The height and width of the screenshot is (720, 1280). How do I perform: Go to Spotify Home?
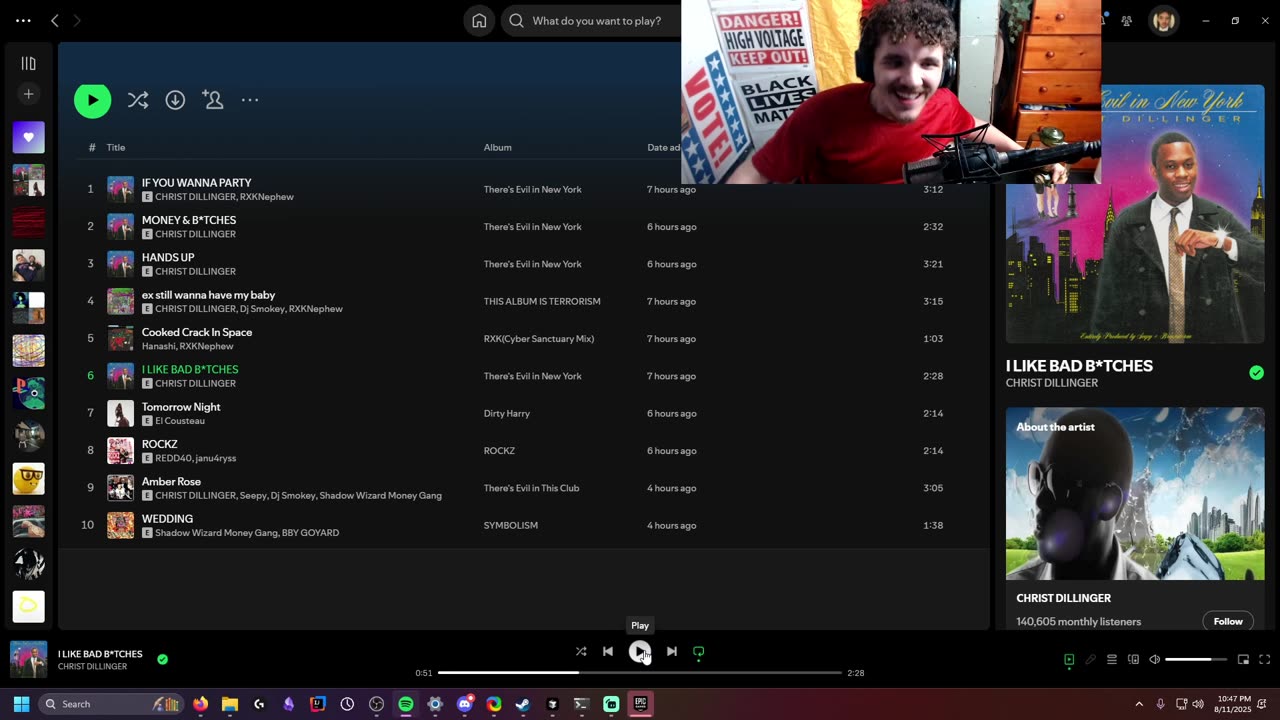[479, 21]
